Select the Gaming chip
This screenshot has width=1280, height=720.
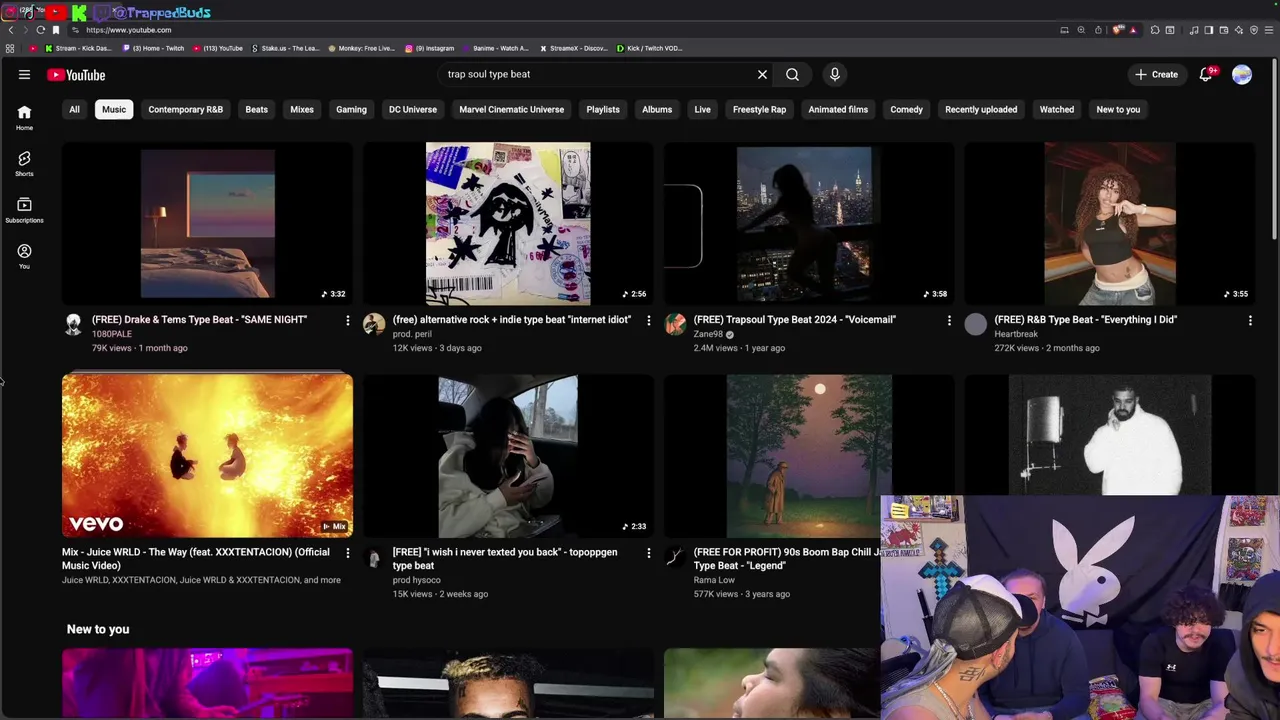click(x=351, y=109)
